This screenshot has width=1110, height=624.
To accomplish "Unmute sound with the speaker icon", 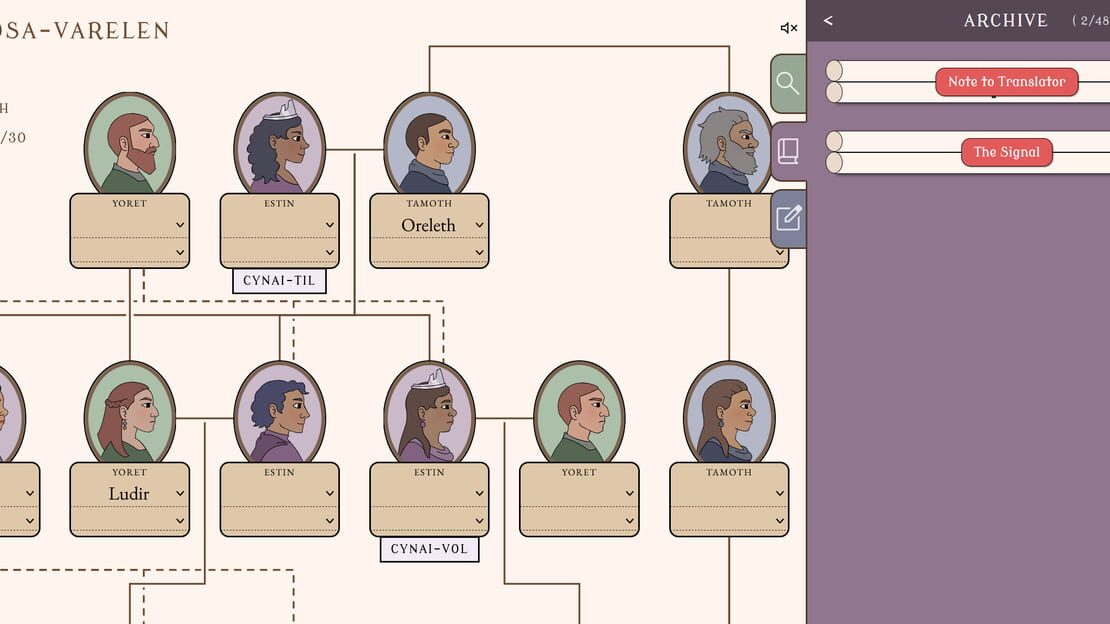I will (789, 28).
